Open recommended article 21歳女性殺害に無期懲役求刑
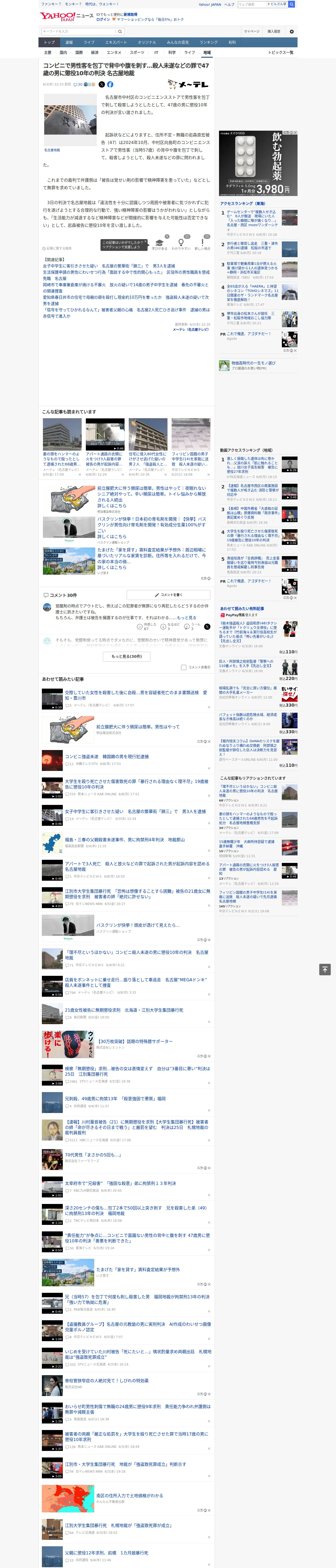This screenshot has width=336, height=1568. coord(124,1010)
